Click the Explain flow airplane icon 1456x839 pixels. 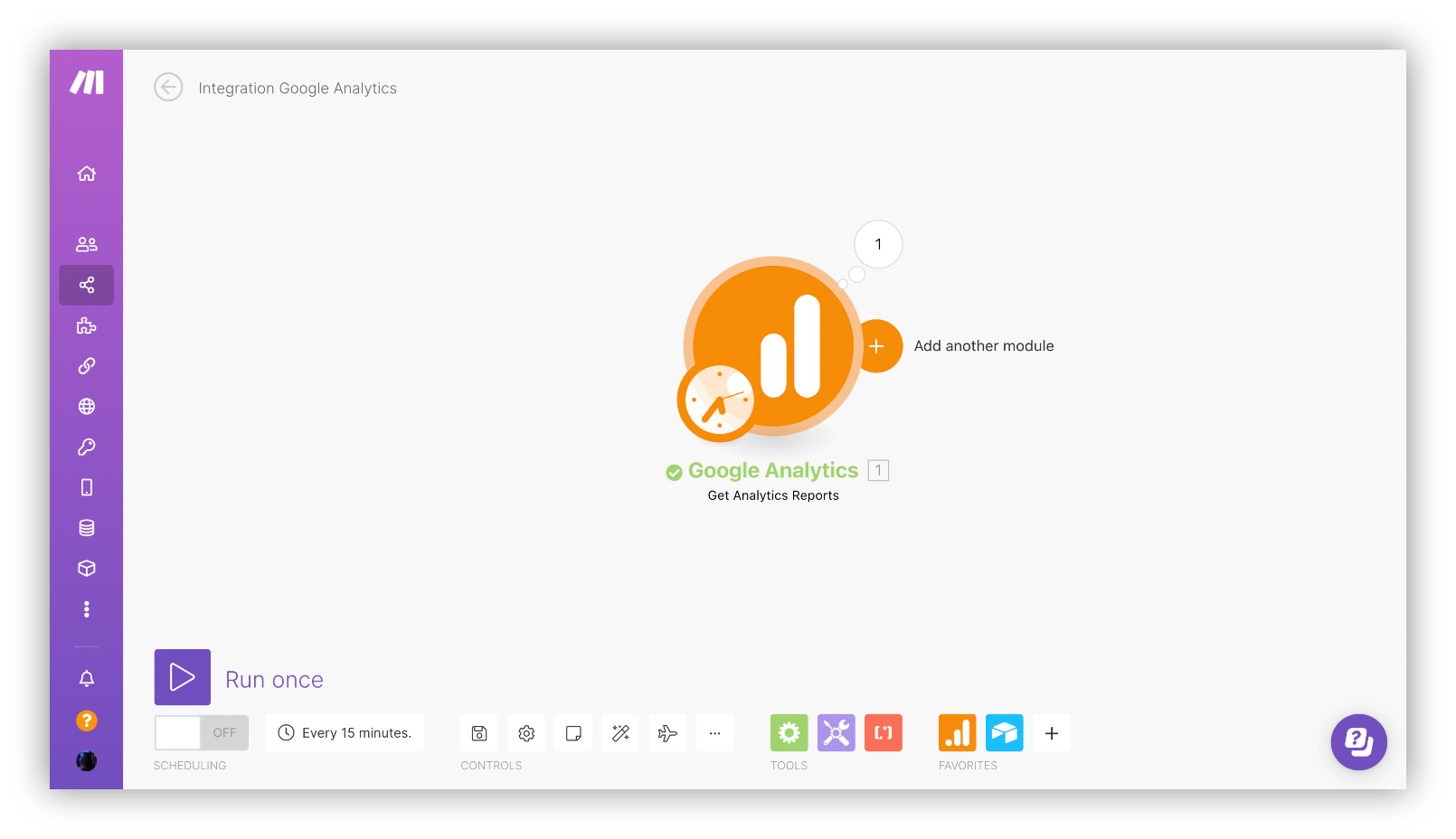pos(667,733)
